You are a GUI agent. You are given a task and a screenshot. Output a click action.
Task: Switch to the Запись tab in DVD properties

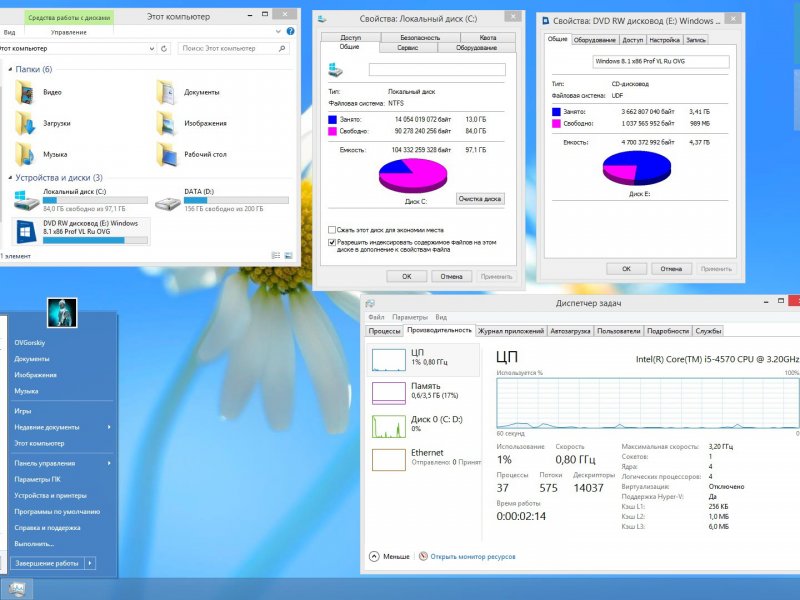[696, 40]
